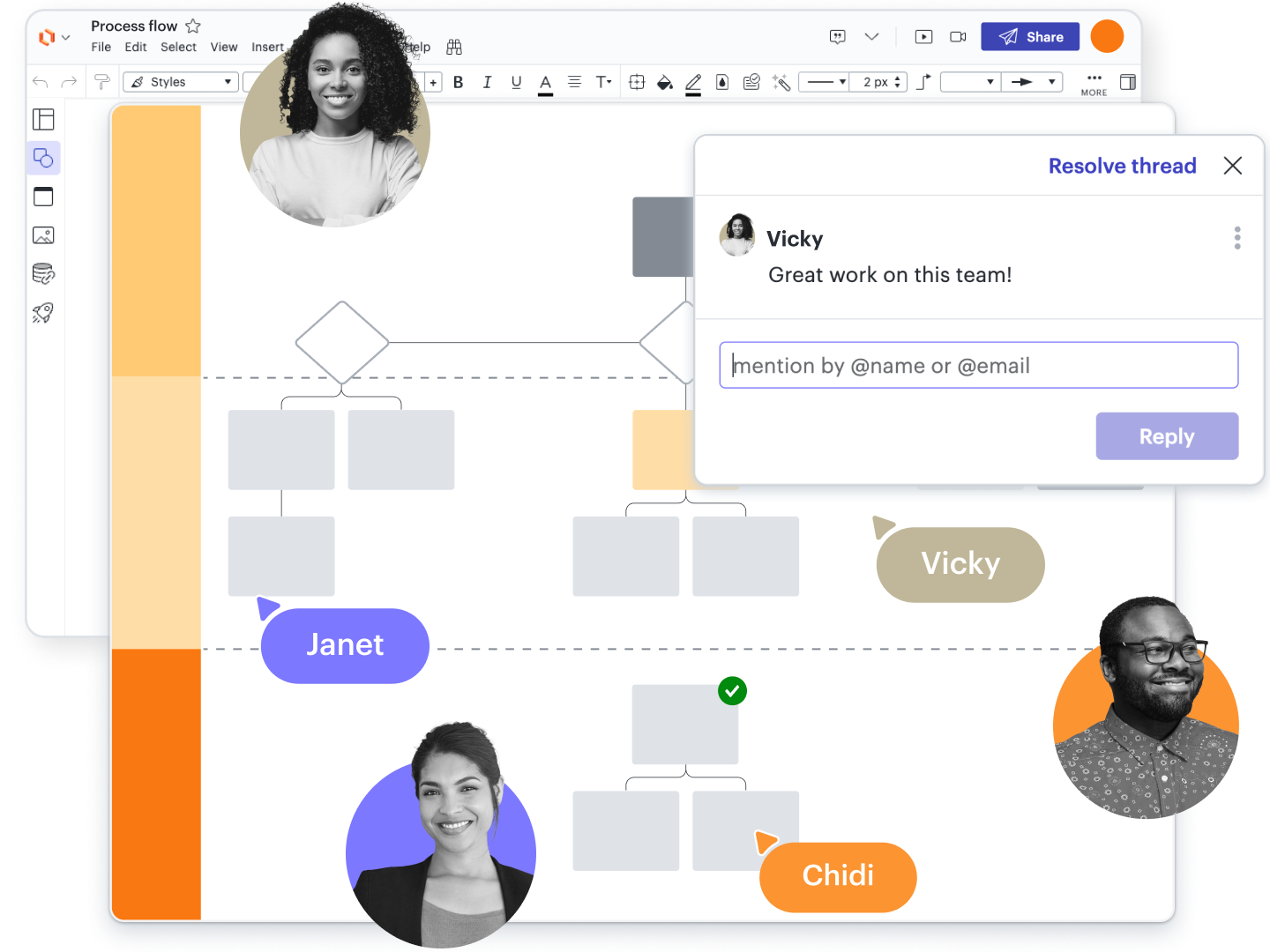
Task: Toggle bold text formatting
Action: pyautogui.click(x=458, y=82)
